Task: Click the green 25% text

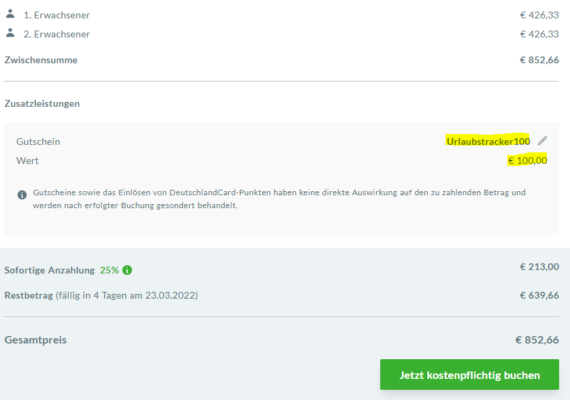Action: tap(109, 270)
